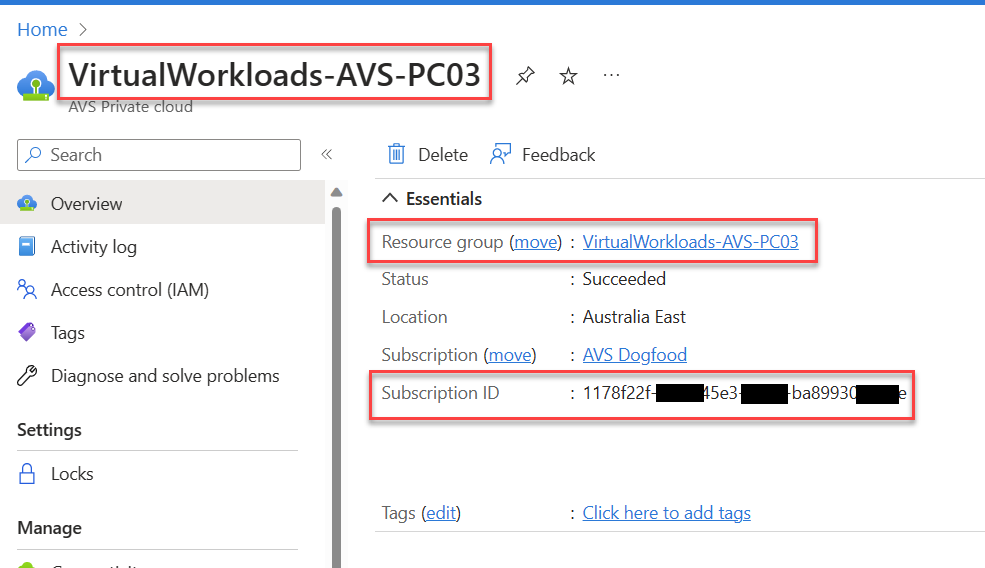Click the sidebar vertical scrollbar thumb

coord(337,386)
